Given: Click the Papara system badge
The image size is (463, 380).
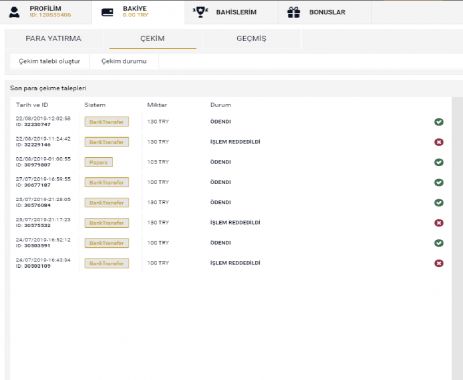Looking at the screenshot, I should pyautogui.click(x=99, y=162).
